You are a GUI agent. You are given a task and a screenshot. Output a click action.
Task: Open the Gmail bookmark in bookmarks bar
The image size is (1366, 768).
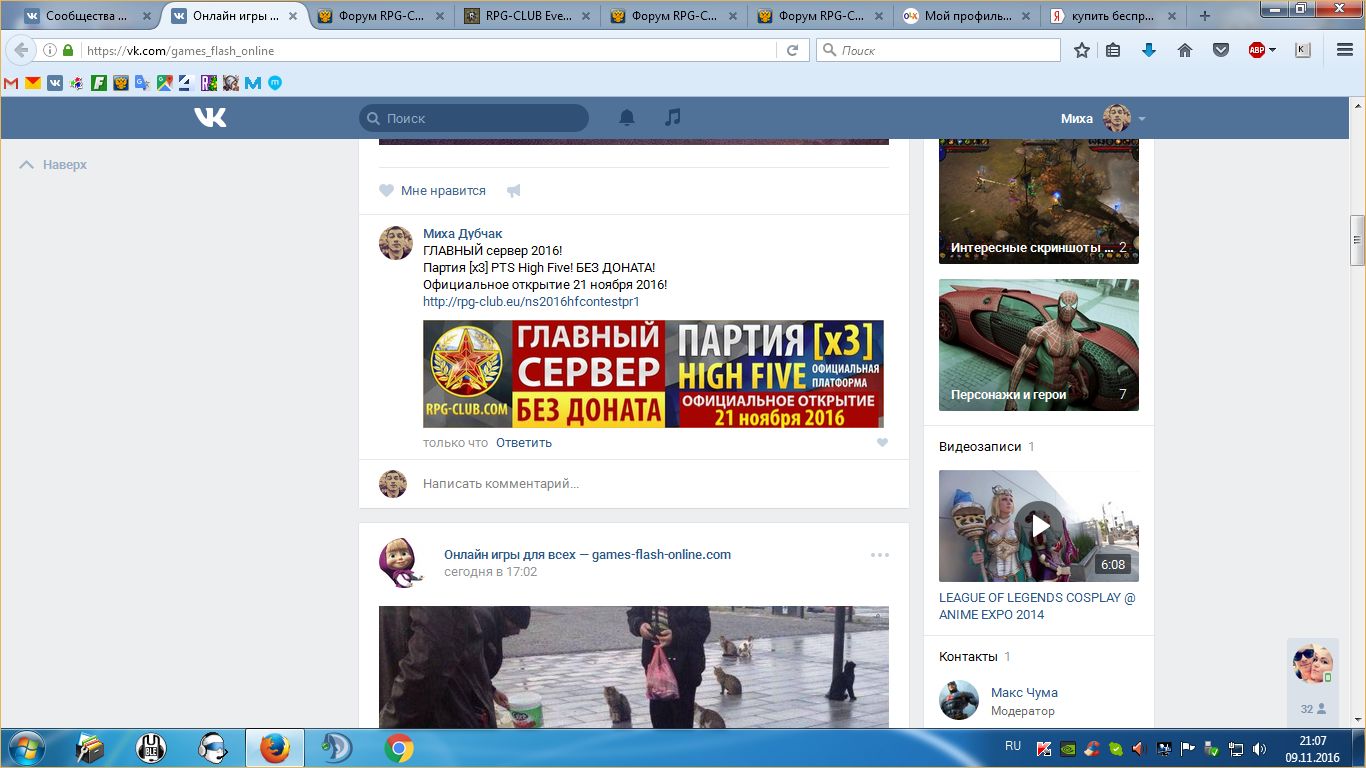coord(11,83)
